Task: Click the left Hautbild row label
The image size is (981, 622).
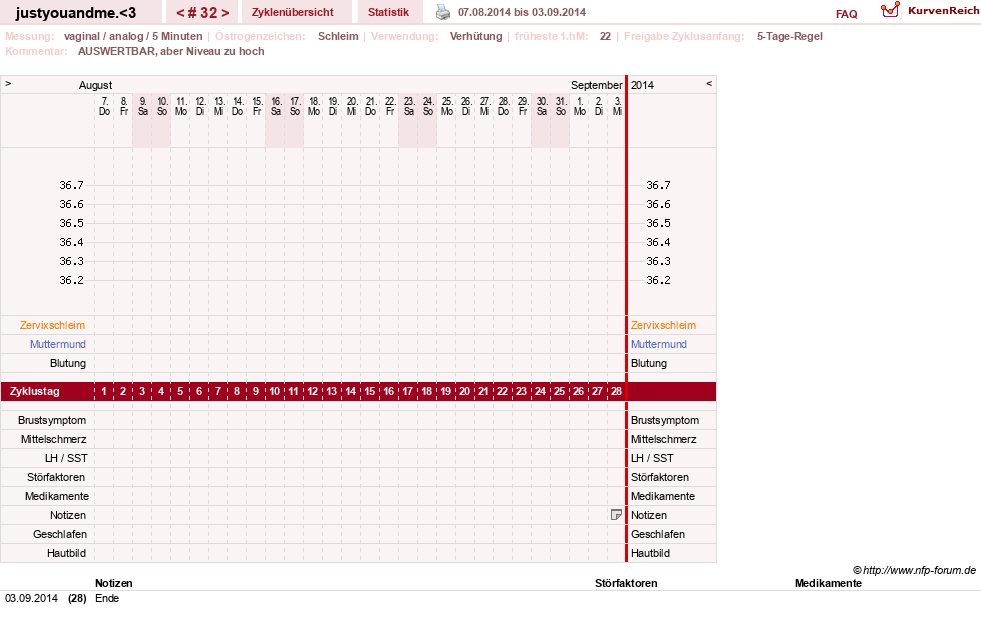Action: click(66, 553)
